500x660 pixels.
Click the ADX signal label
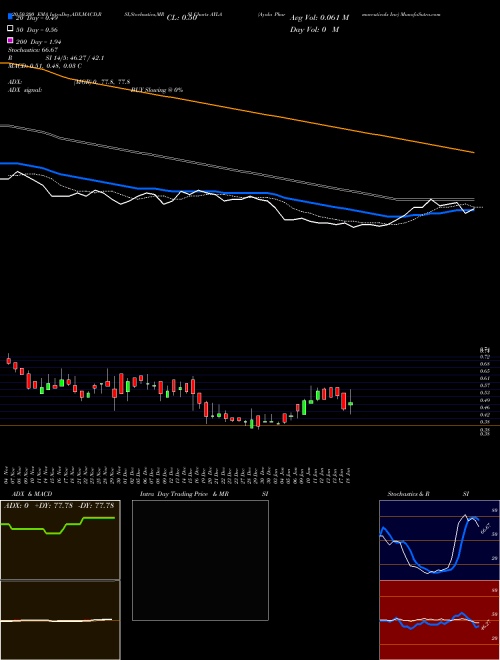click(x=24, y=90)
